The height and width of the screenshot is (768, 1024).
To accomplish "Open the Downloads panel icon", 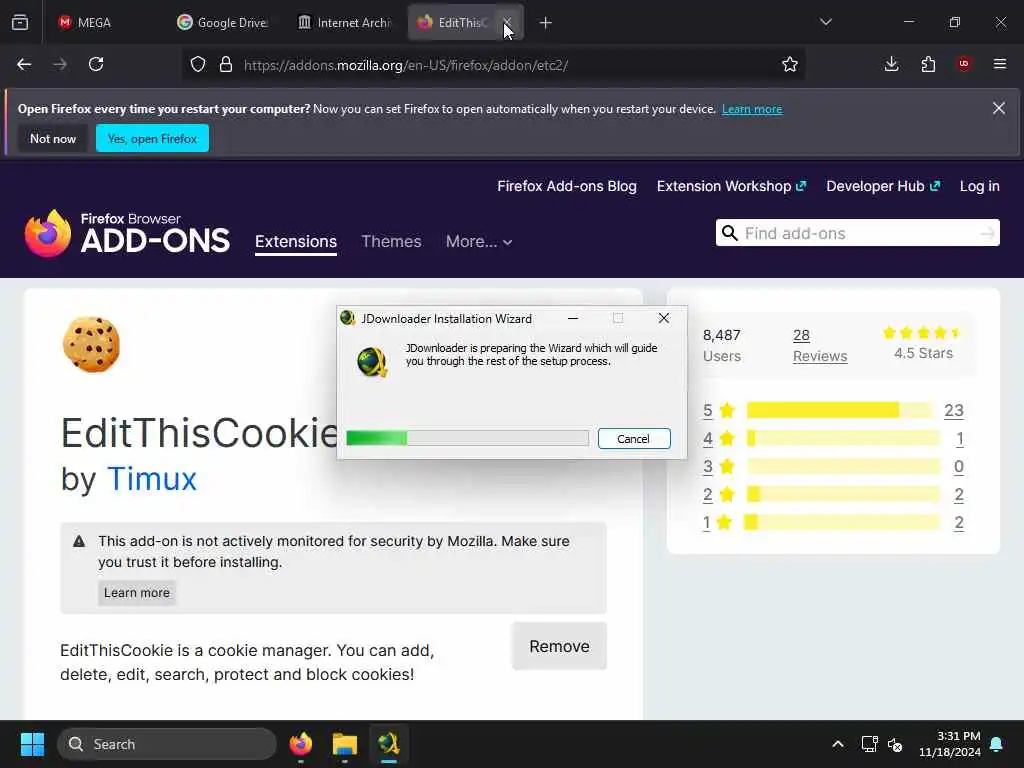I will [891, 64].
